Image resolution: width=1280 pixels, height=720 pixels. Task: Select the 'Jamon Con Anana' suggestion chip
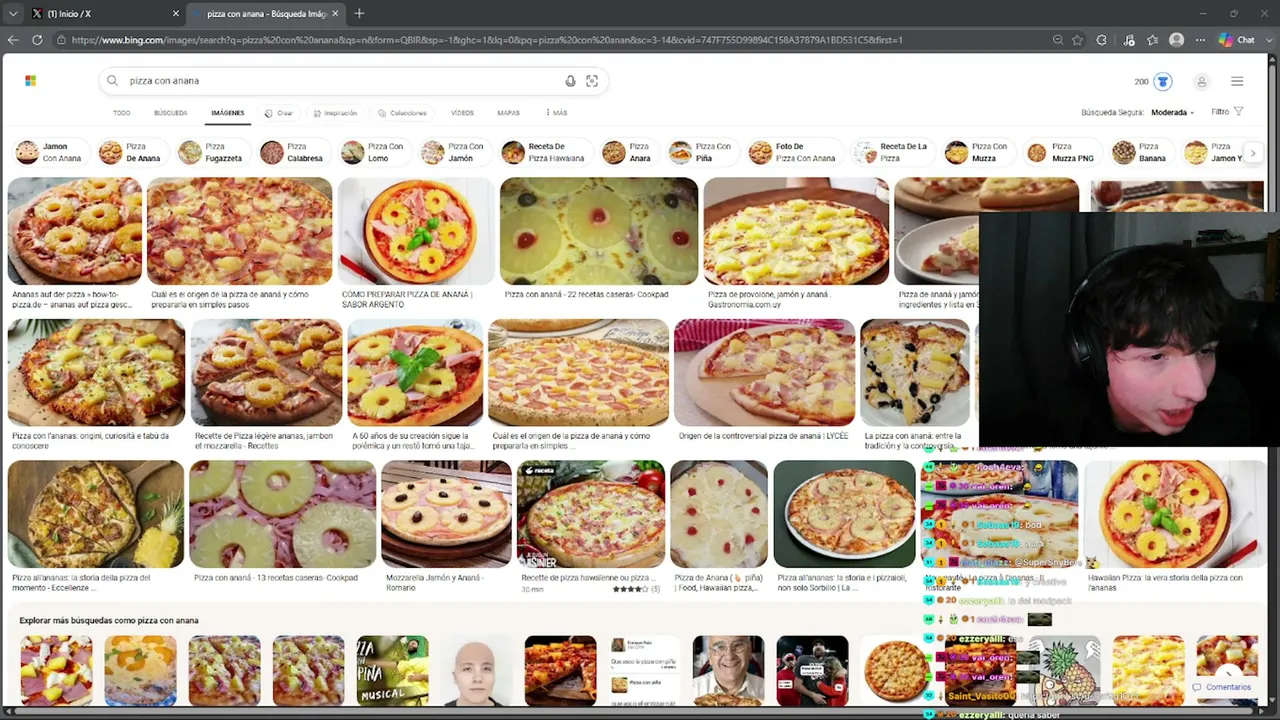pos(49,152)
